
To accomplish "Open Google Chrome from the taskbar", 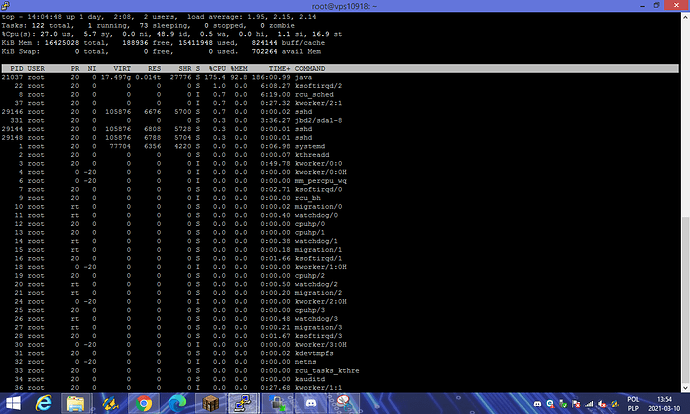I will point(144,402).
